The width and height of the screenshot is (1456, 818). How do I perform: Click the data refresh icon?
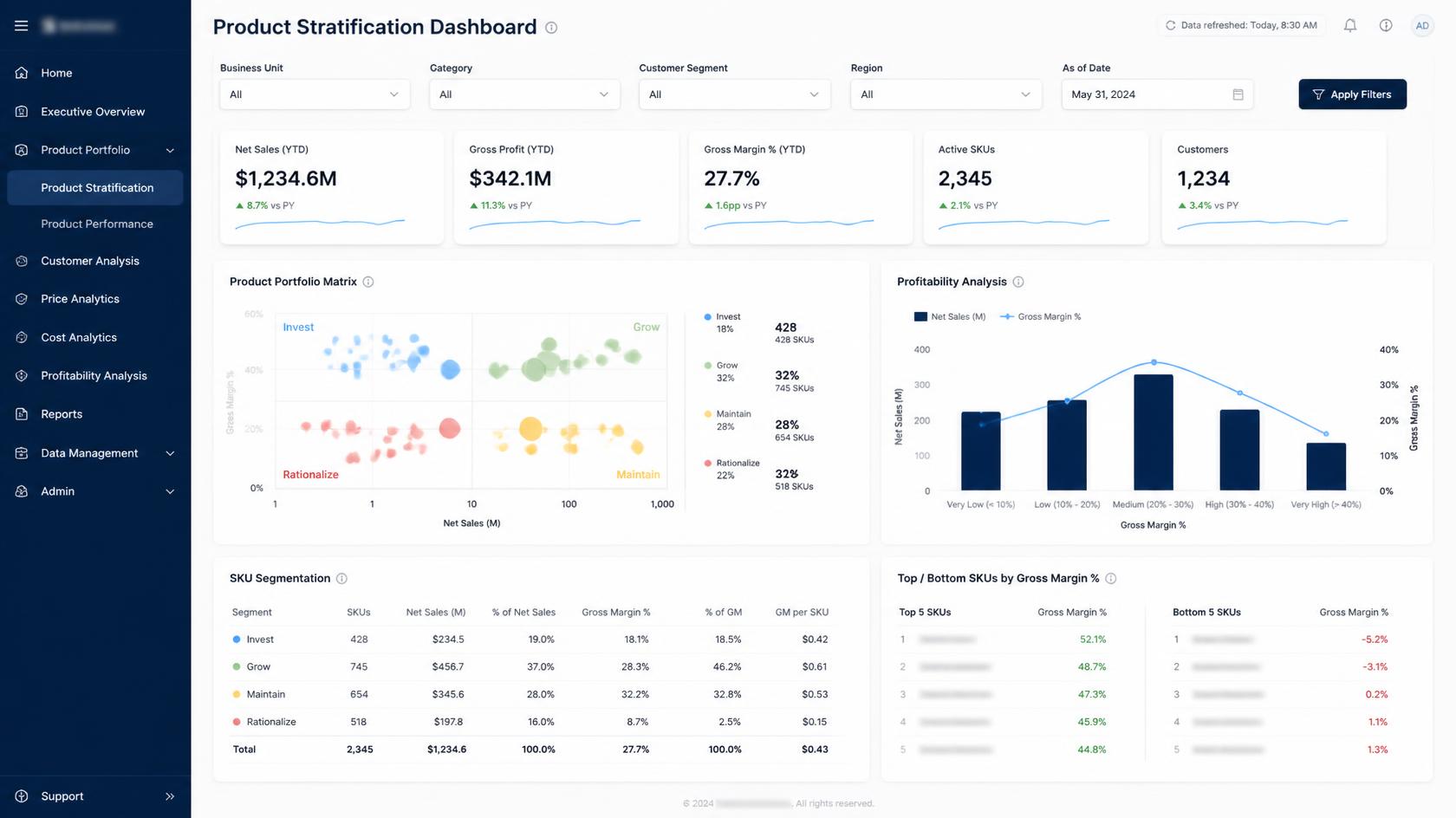click(x=1170, y=25)
